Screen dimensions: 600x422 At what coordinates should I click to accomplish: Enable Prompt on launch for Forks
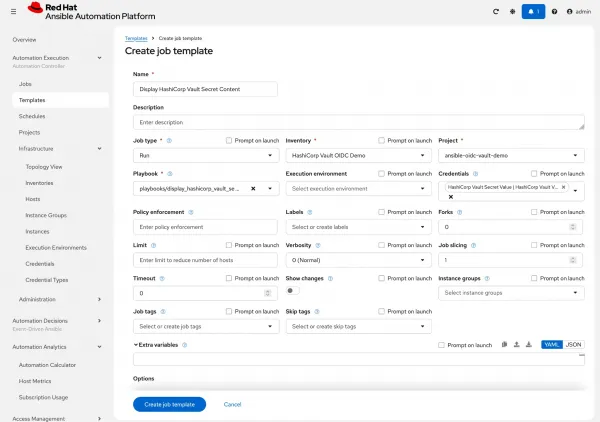tap(534, 212)
